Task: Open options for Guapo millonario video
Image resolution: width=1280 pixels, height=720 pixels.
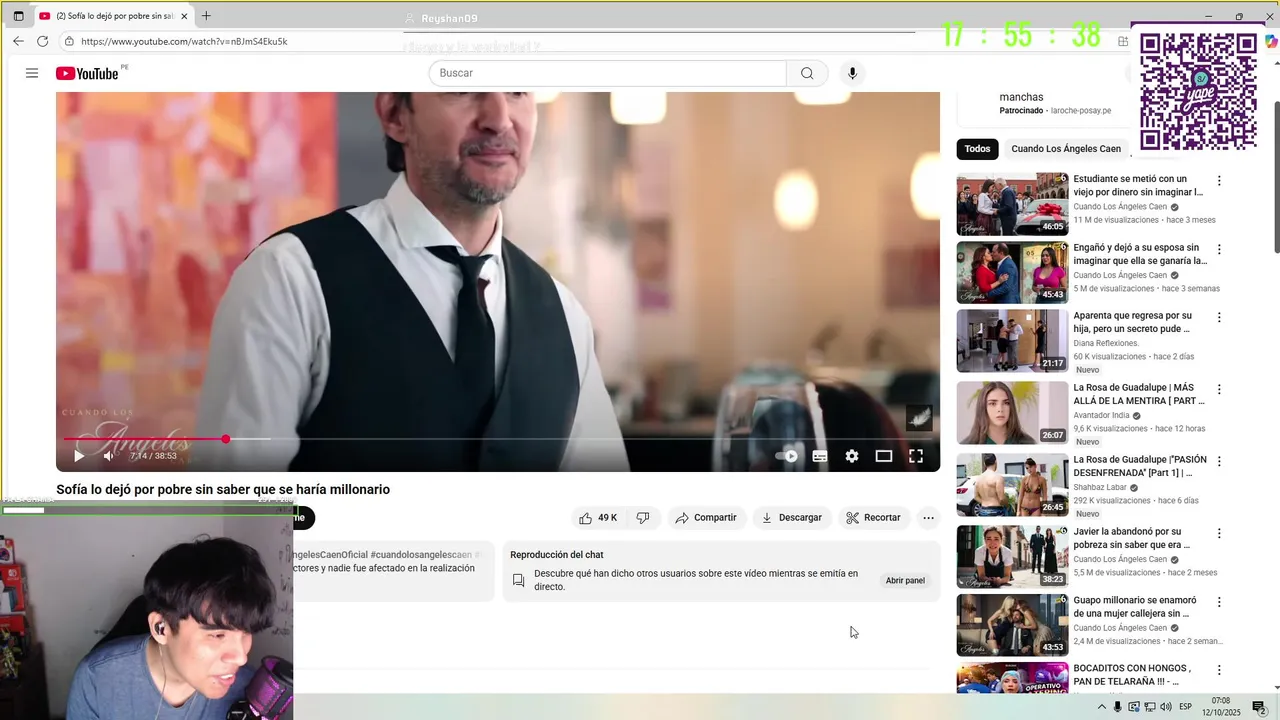Action: tap(1219, 602)
